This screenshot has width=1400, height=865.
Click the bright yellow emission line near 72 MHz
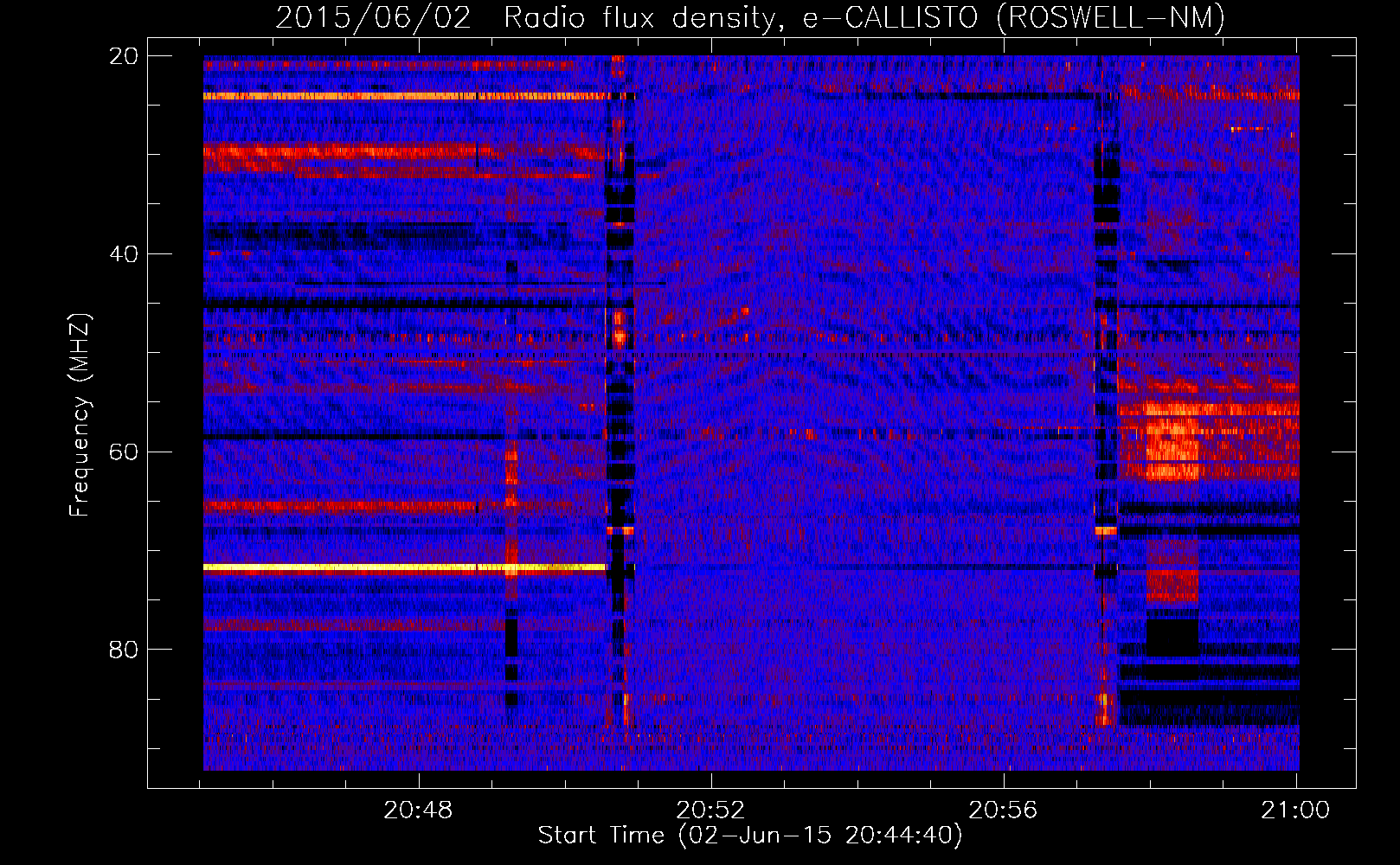pyautogui.click(x=404, y=567)
